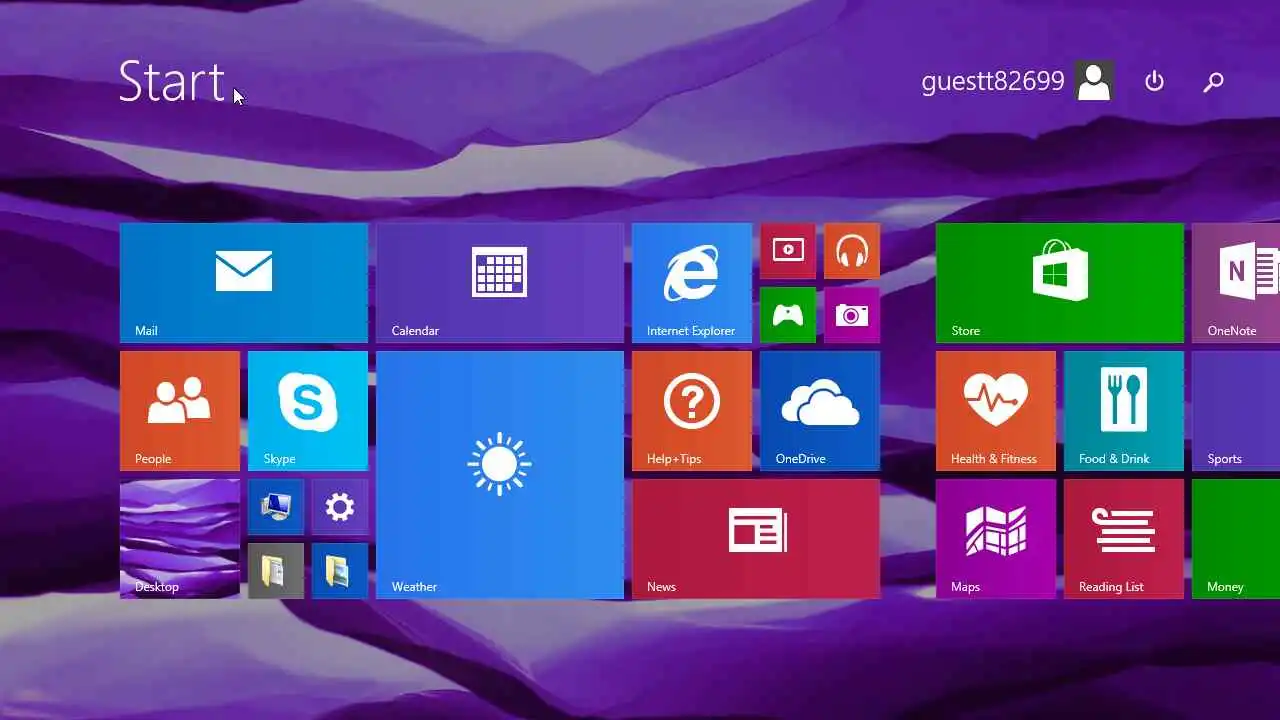Launch the People tile
The image size is (1280, 720).
pos(180,411)
